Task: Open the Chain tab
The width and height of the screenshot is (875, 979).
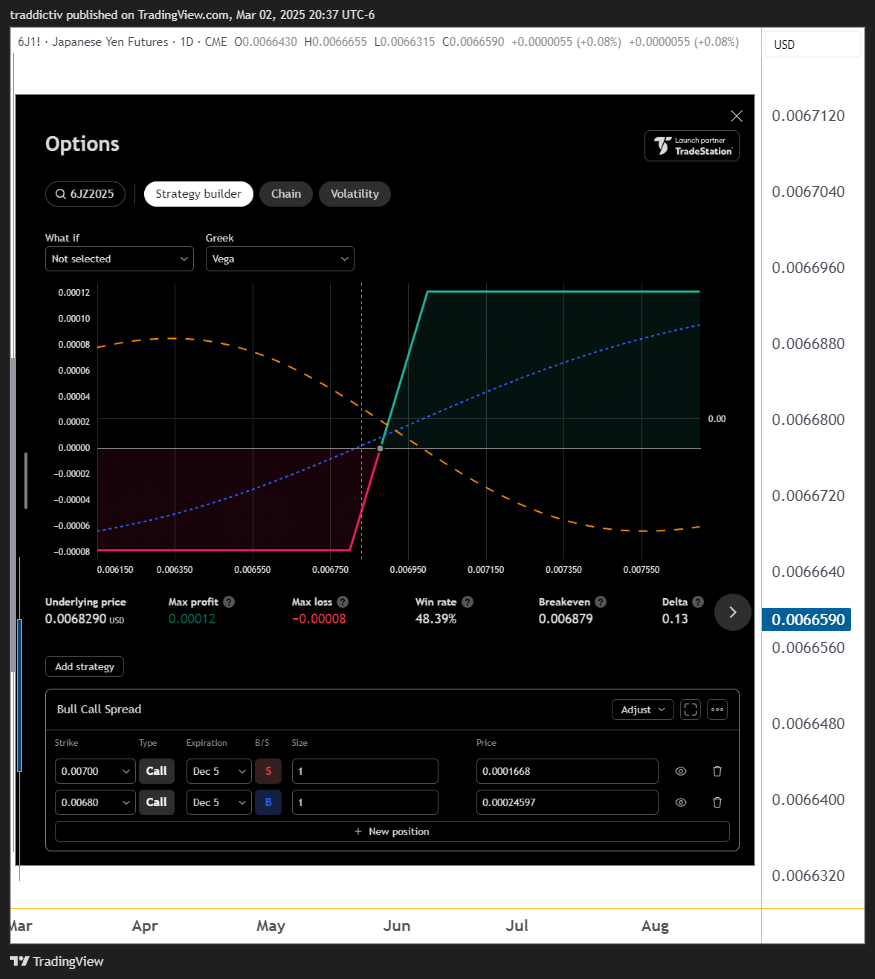Action: [286, 194]
